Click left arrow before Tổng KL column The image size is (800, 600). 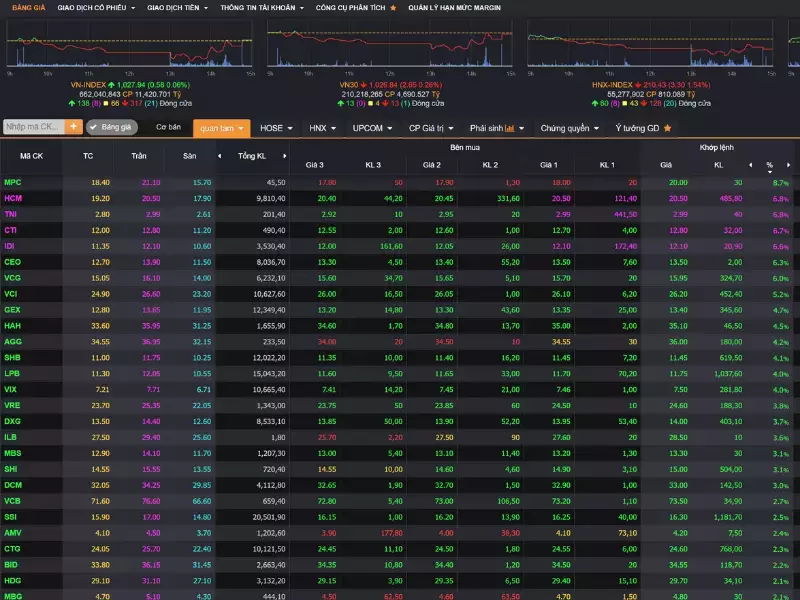pyautogui.click(x=219, y=156)
